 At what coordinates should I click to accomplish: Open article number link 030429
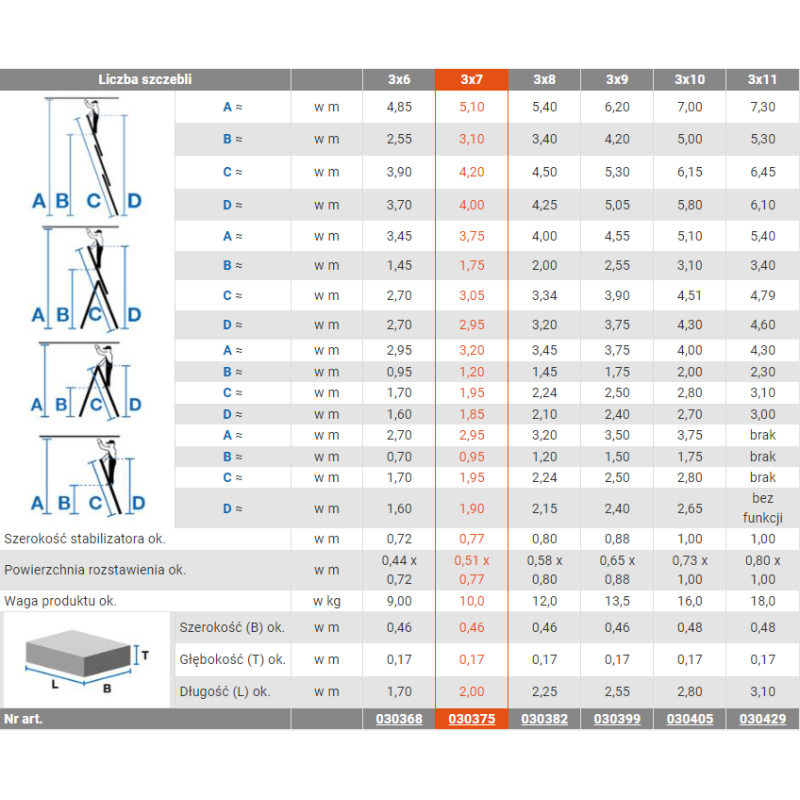point(763,719)
